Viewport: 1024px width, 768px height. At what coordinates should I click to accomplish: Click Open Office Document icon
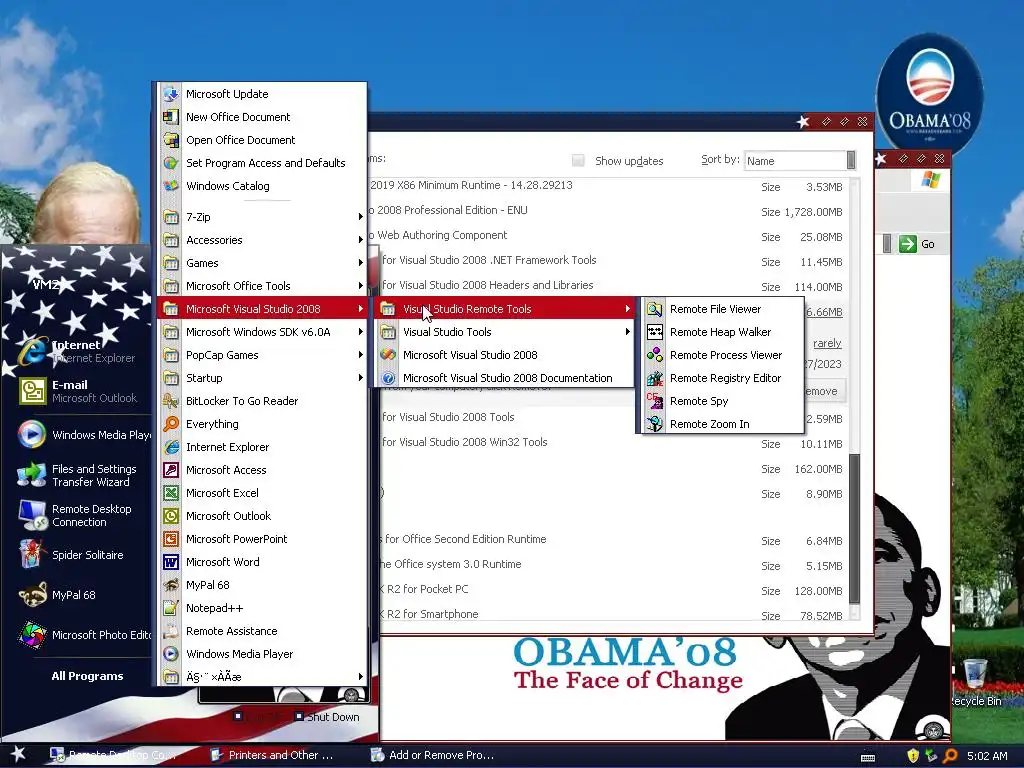[171, 140]
